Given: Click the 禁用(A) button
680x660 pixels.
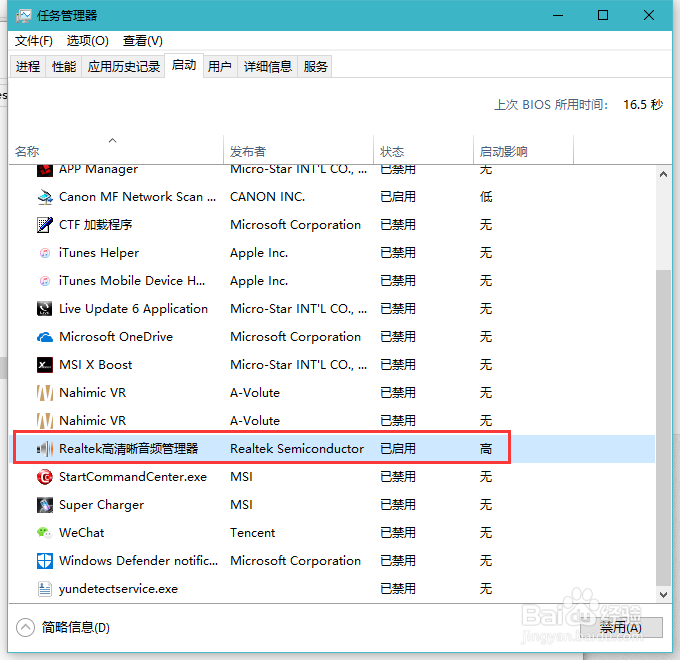Looking at the screenshot, I should [x=621, y=627].
